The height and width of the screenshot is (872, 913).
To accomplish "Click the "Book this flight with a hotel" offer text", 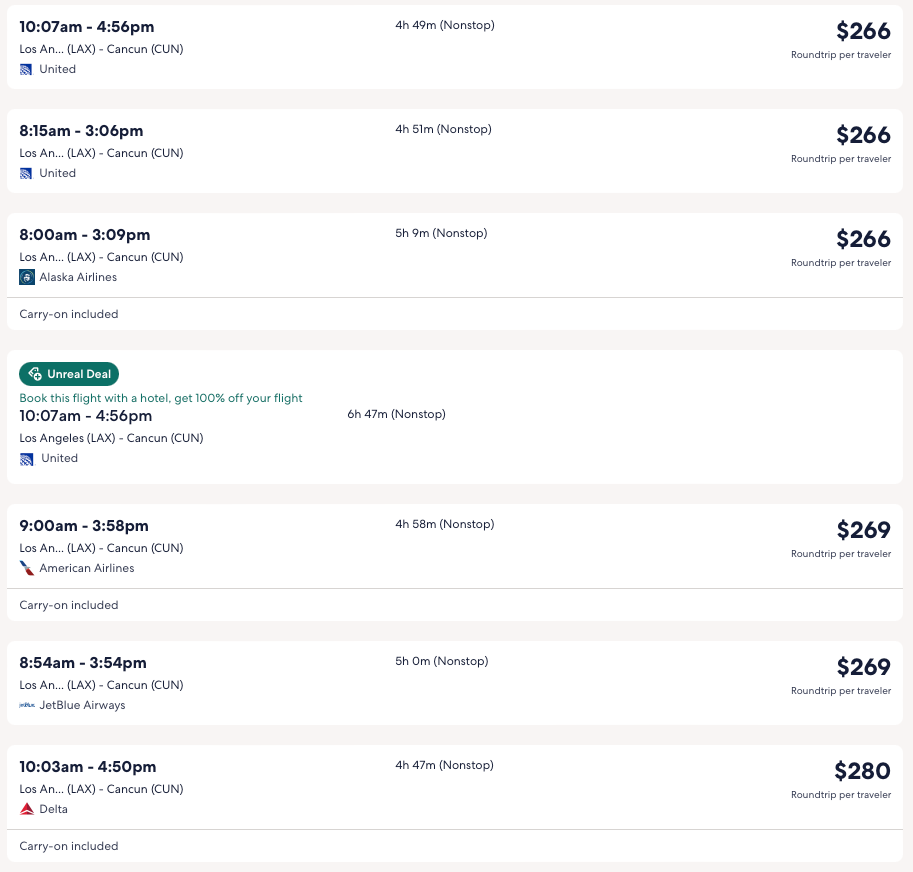I will 161,398.
